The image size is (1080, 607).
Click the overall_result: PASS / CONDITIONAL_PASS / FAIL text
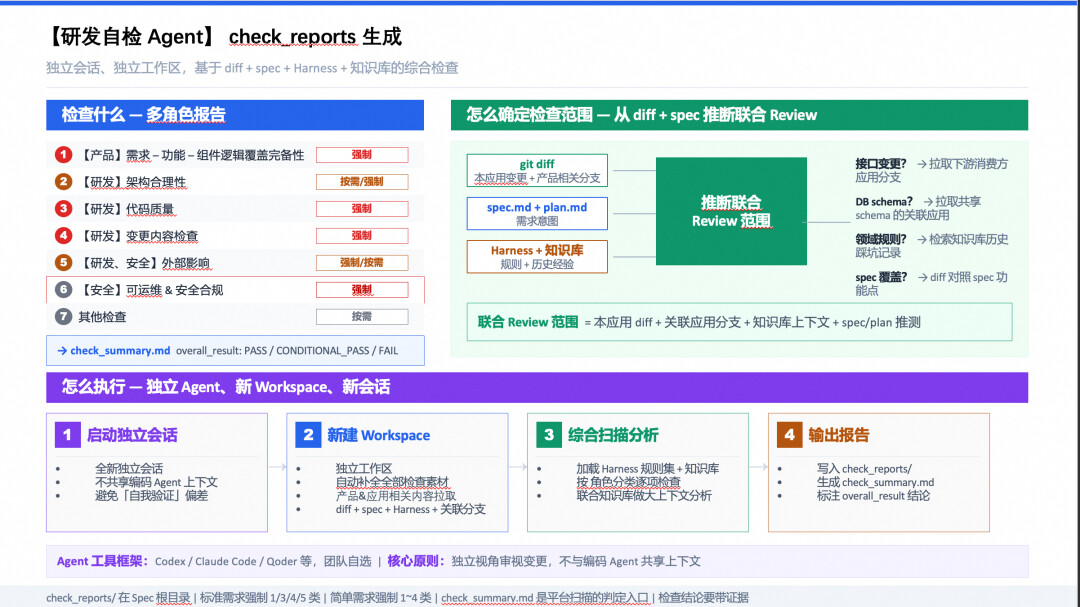(x=287, y=351)
